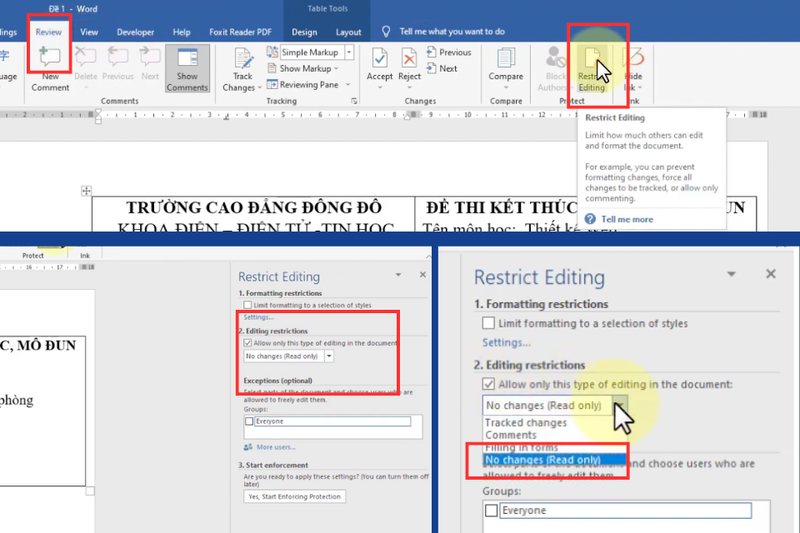Click Settings link in zoomed Restrict Editing pane
This screenshot has height=533, width=800.
(x=507, y=342)
